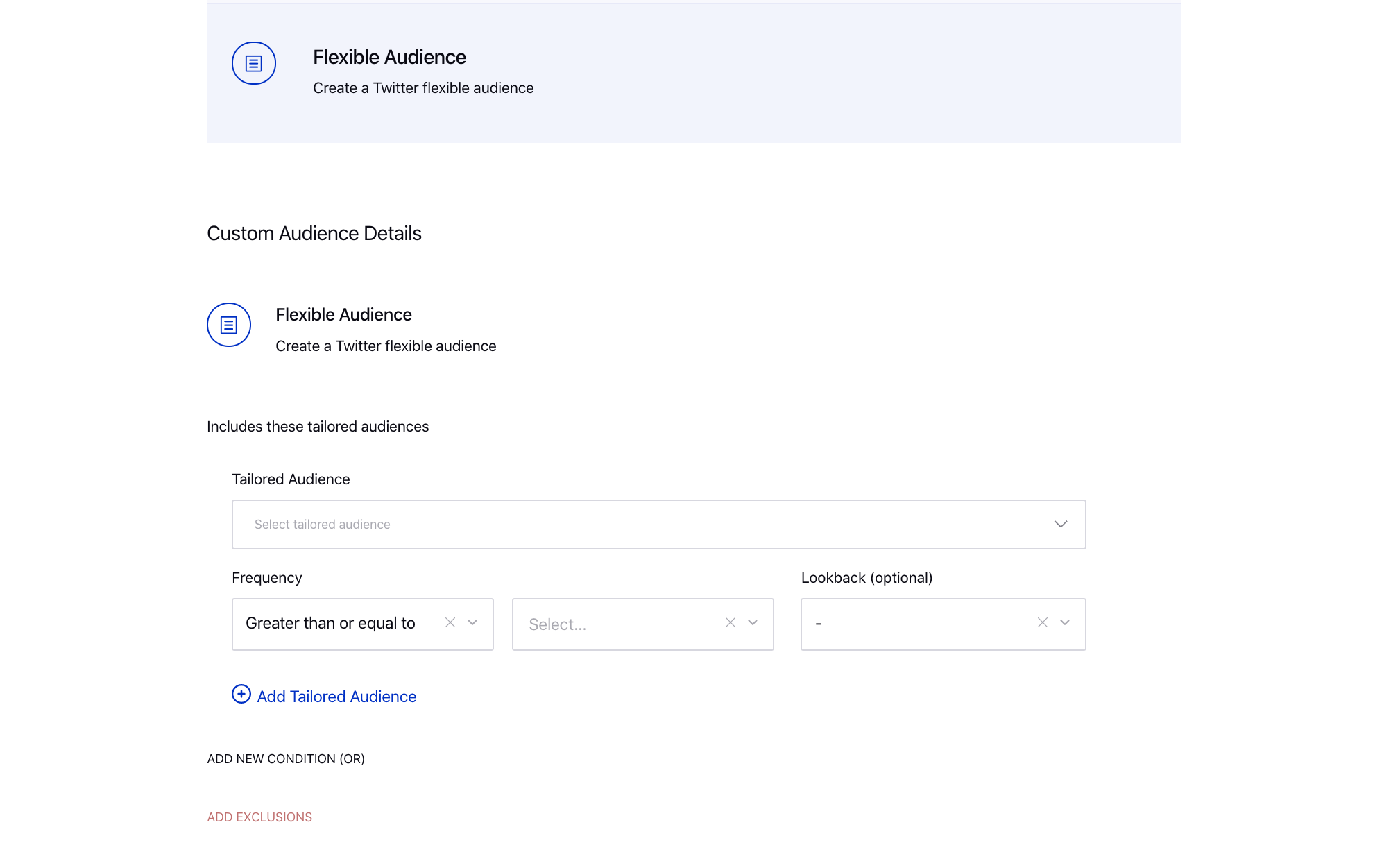Select the Flexible Audience card icon in banner
Image resolution: width=1400 pixels, height=852 pixels.
click(x=253, y=63)
